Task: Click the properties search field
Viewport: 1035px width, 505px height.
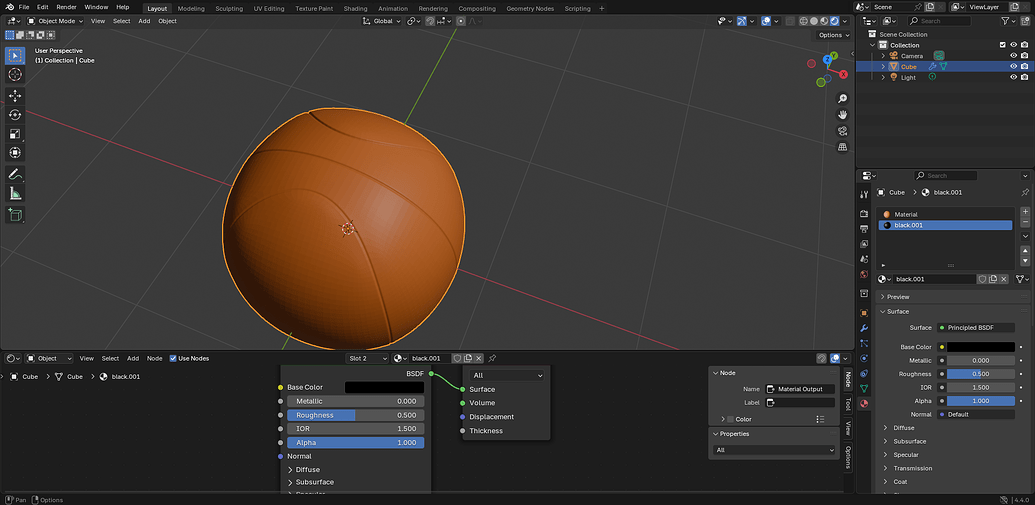Action: (945, 176)
